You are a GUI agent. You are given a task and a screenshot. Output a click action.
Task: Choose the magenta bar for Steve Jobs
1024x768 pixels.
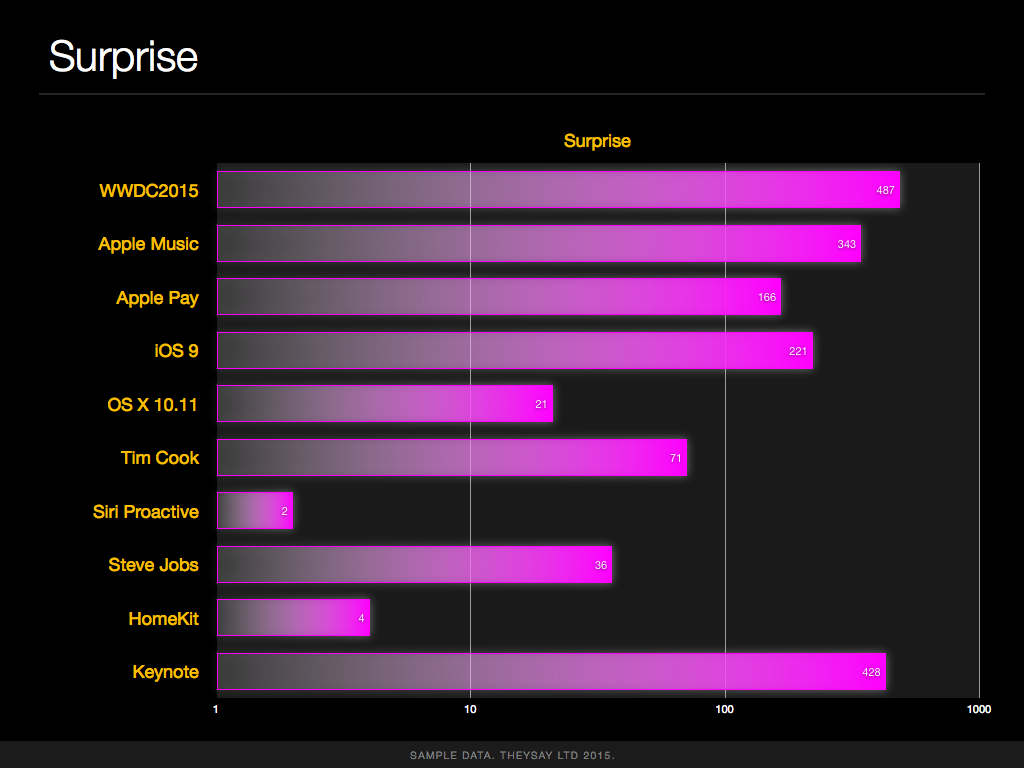pyautogui.click(x=415, y=565)
